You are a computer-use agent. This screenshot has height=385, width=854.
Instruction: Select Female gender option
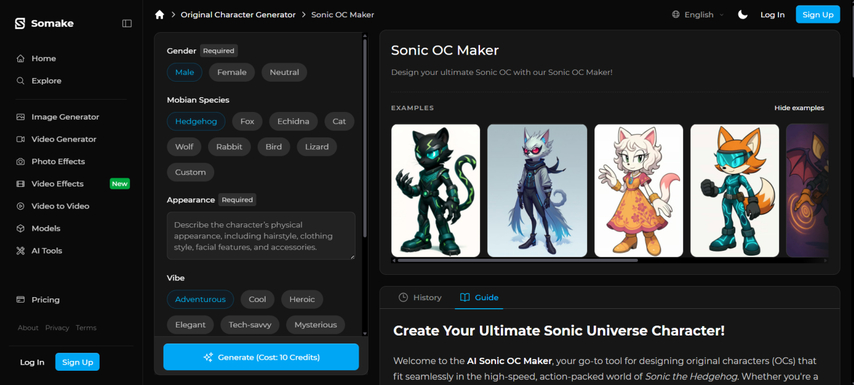[x=232, y=72]
